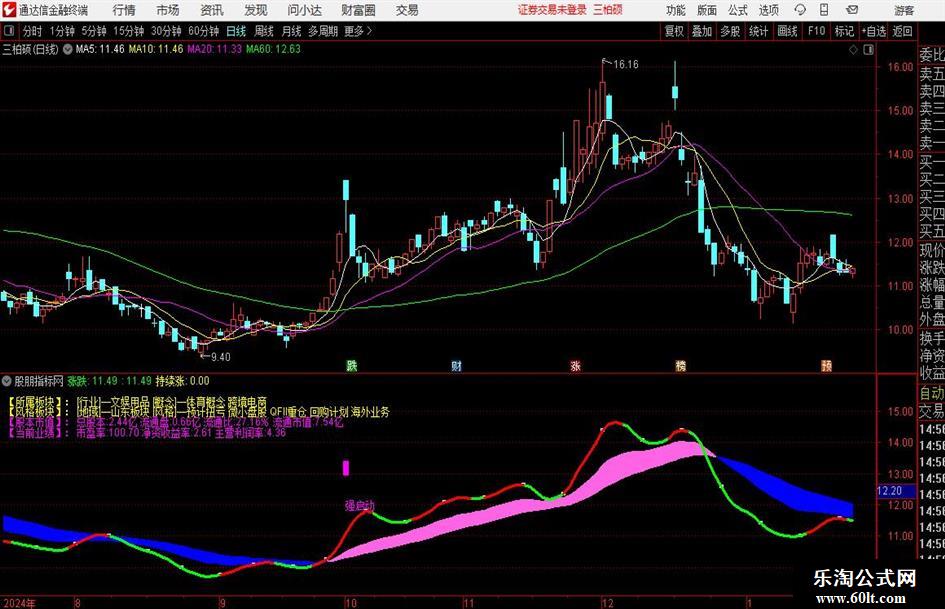
Task: Click the 返回 back button
Action: [902, 31]
